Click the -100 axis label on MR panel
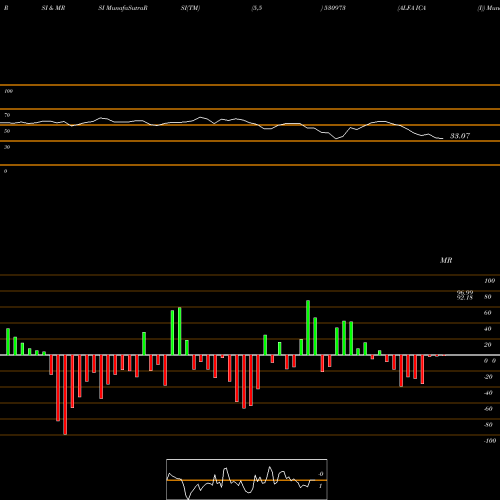 tap(490, 441)
